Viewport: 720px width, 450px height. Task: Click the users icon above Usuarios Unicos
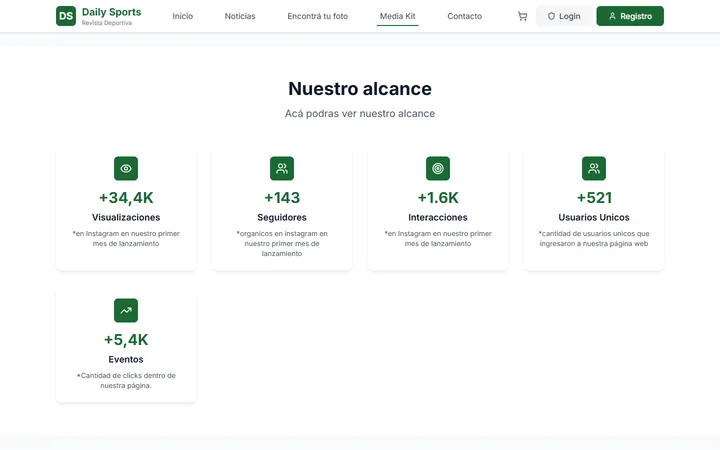594,169
